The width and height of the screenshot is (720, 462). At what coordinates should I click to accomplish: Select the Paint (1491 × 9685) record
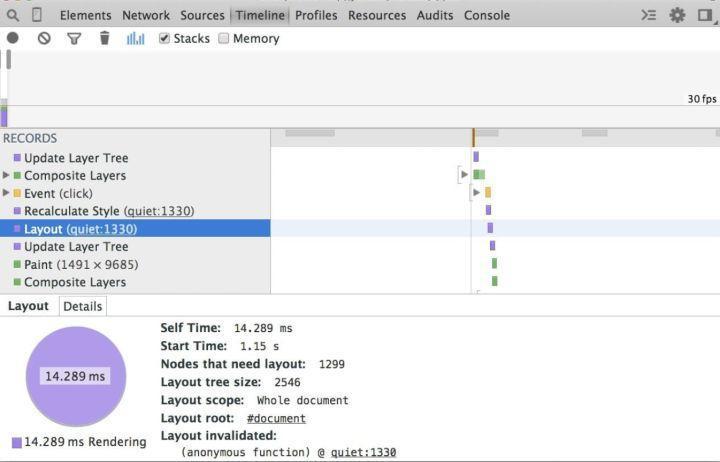pyautogui.click(x=135, y=265)
